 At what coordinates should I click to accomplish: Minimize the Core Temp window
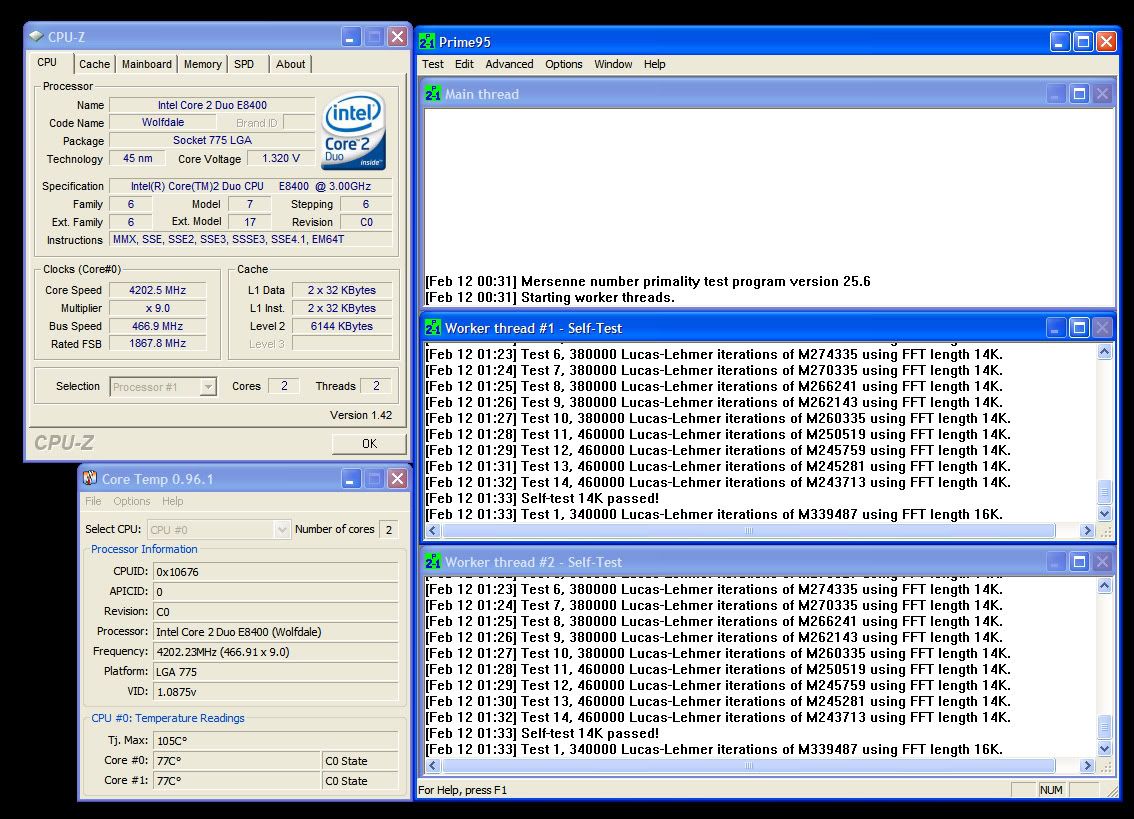click(x=351, y=478)
